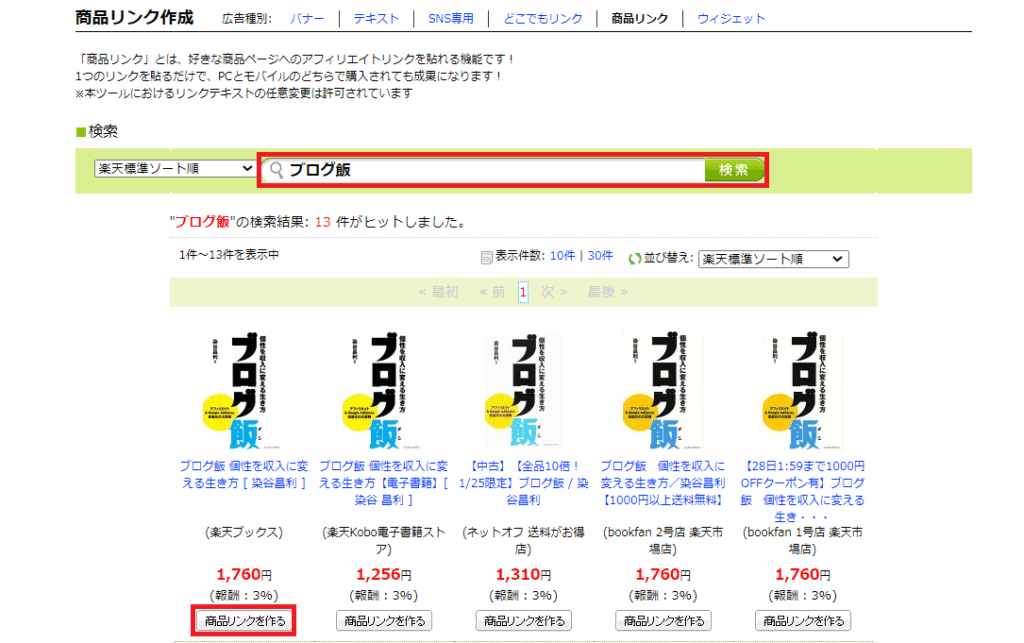Screen dimensions: 1024x643
Task: Open the SNS専用 ad type tab
Action: (x=451, y=18)
